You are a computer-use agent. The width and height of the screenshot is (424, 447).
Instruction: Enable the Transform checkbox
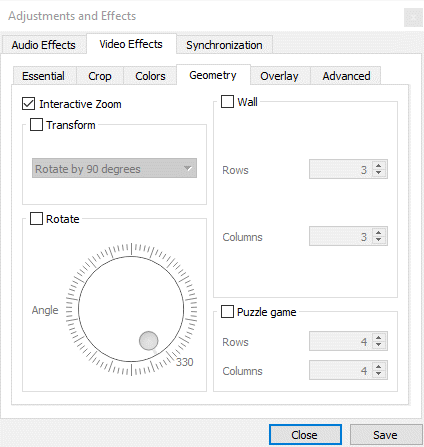pyautogui.click(x=36, y=125)
